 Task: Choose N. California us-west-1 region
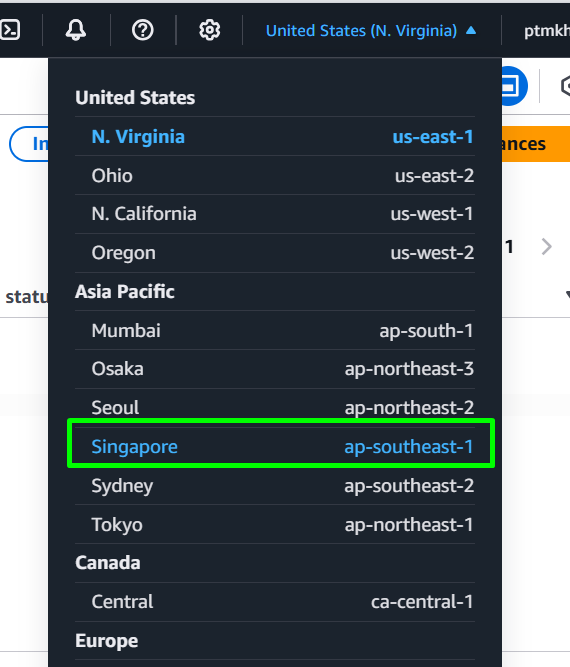275,214
